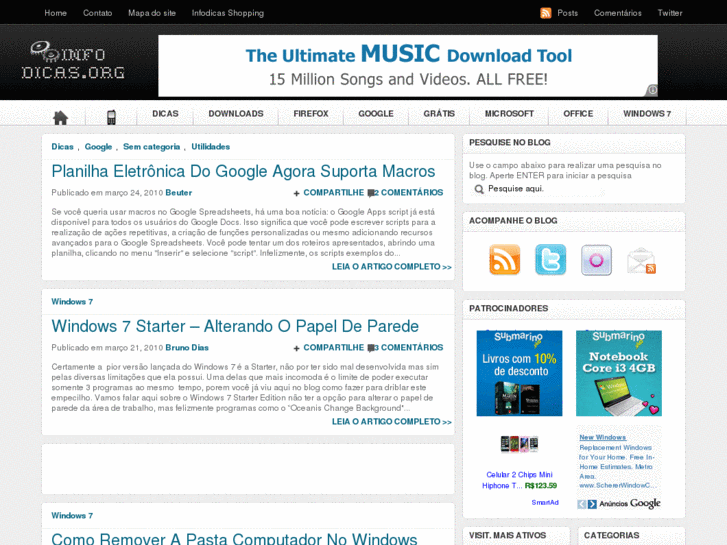Click the next arrow in the Google ads box
The width and height of the screenshot is (727, 545).
tap(592, 504)
